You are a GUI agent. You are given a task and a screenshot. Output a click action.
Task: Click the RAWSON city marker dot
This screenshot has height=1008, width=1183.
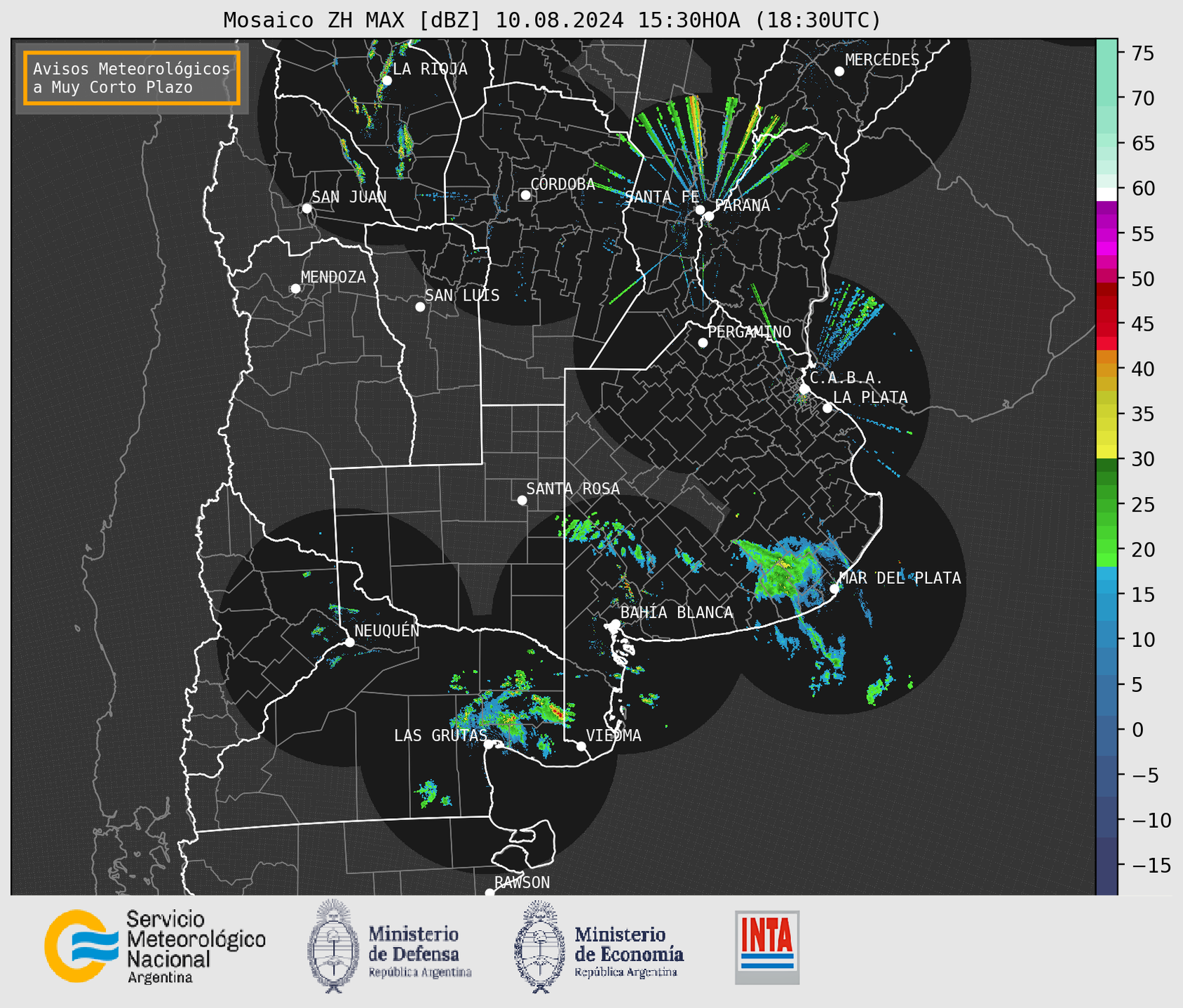click(x=489, y=893)
